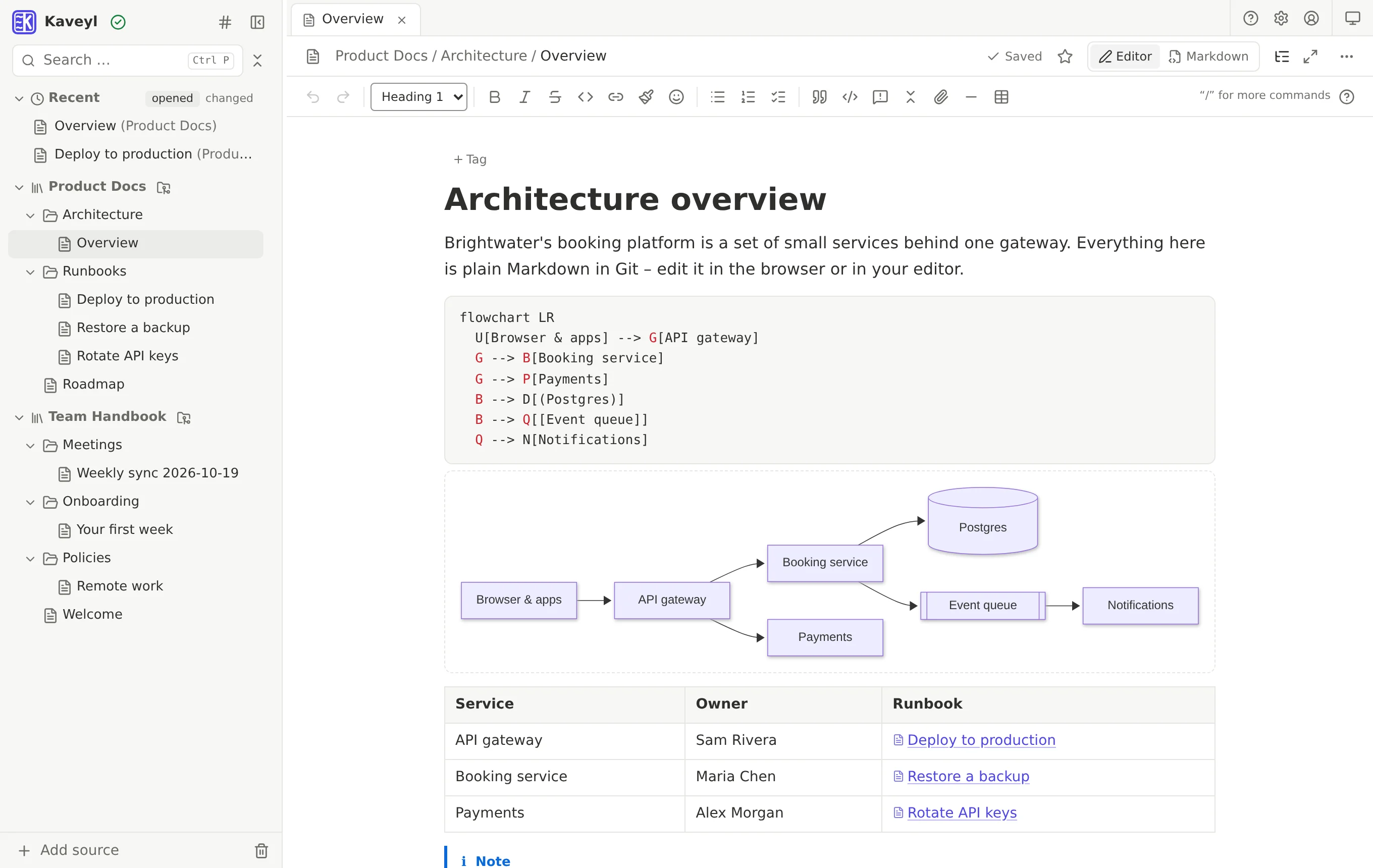Switch to Editor mode
This screenshot has width=1373, height=868.
1125,57
